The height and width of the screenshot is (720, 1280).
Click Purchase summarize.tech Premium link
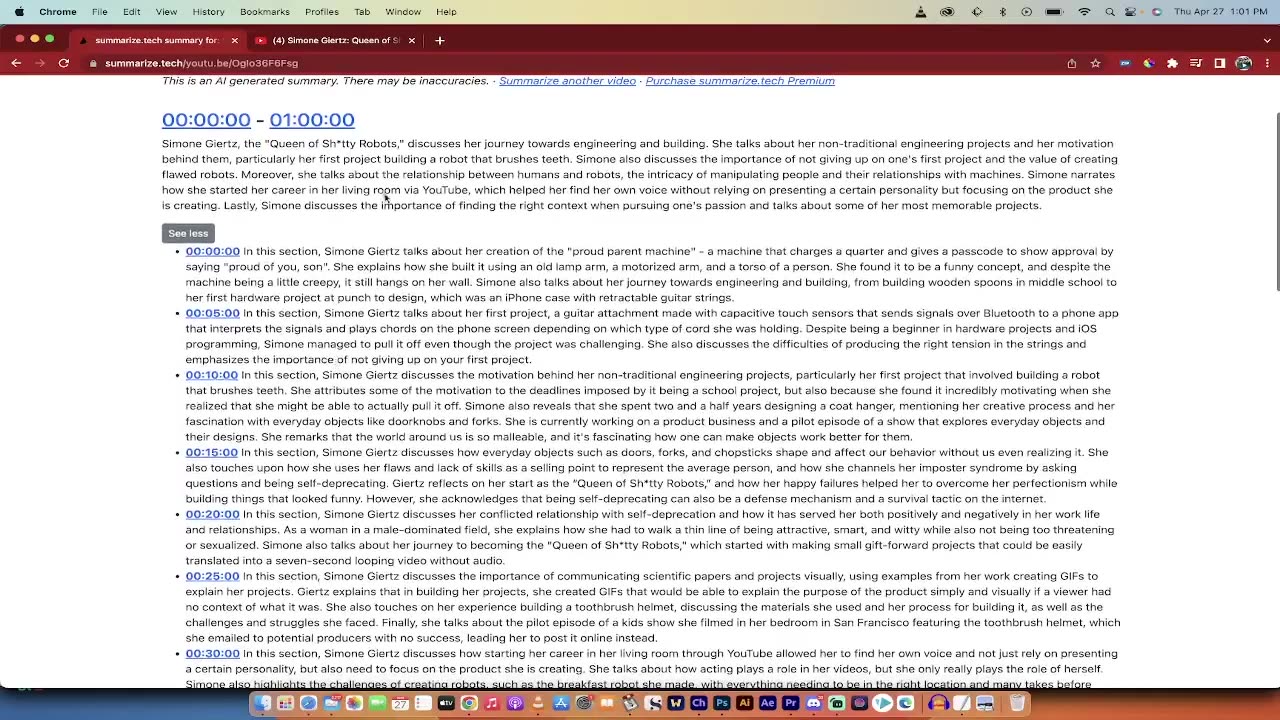coord(740,81)
